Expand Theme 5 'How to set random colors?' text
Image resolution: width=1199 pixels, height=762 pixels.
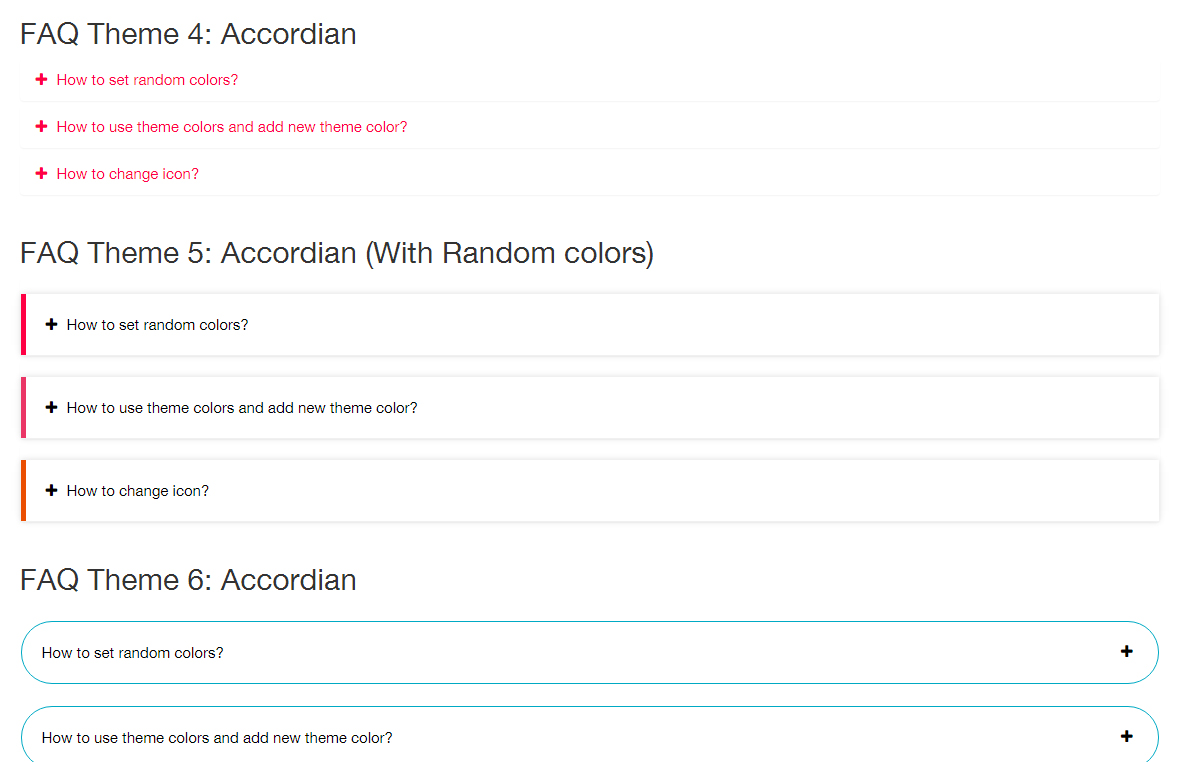[157, 325]
